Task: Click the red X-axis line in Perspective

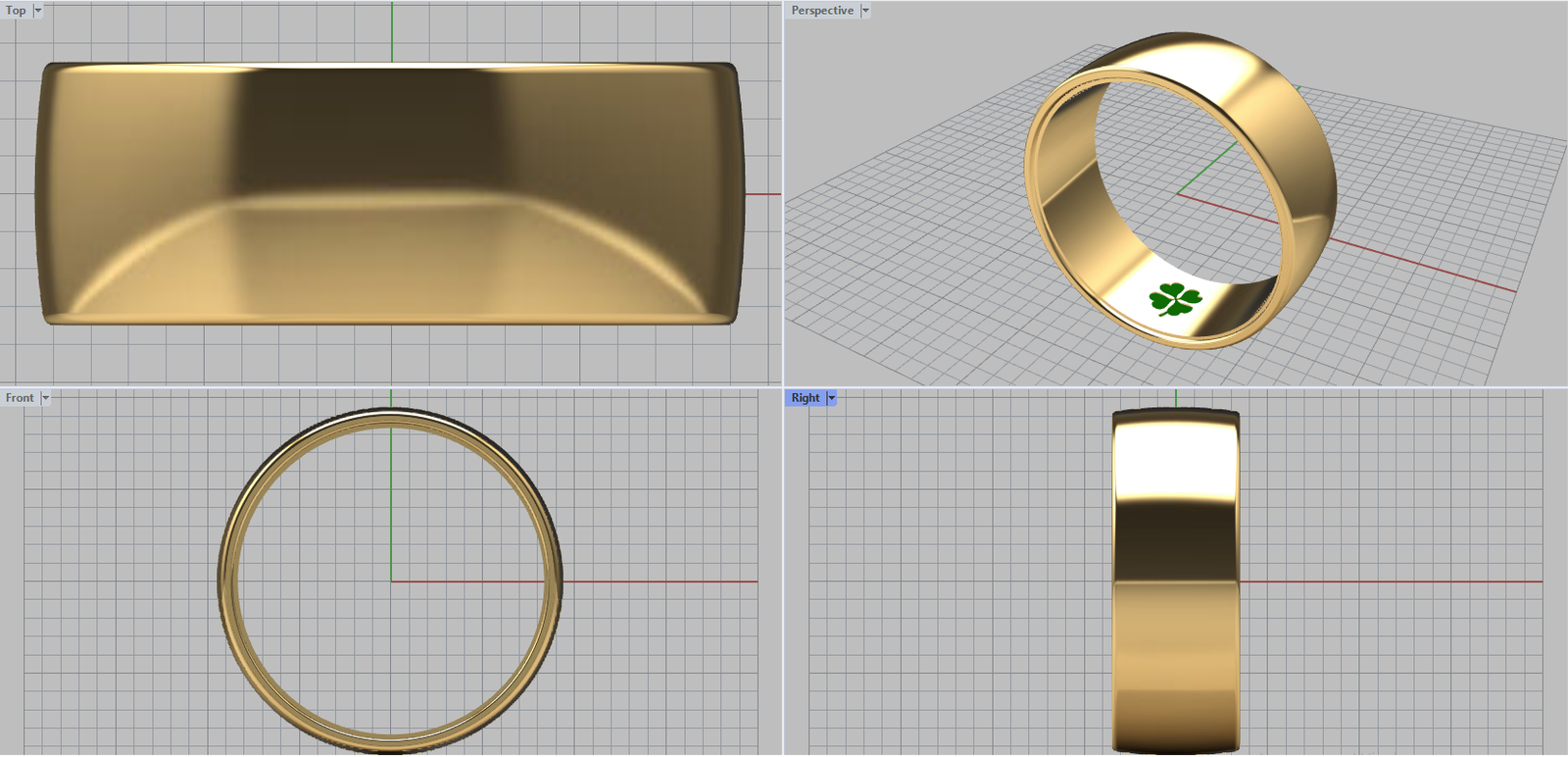Action: pyautogui.click(x=1421, y=266)
